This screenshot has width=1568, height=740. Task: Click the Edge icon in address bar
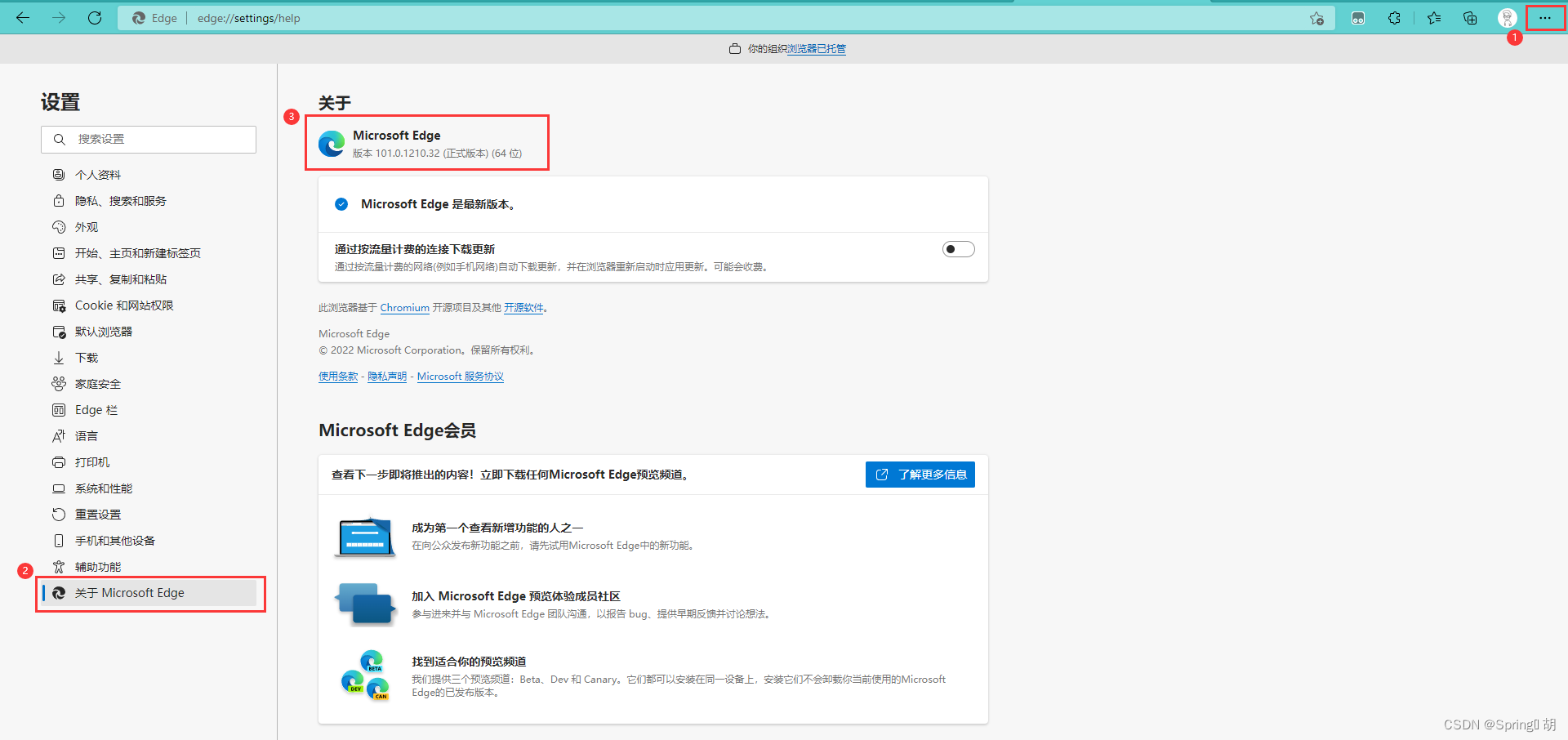(x=139, y=18)
